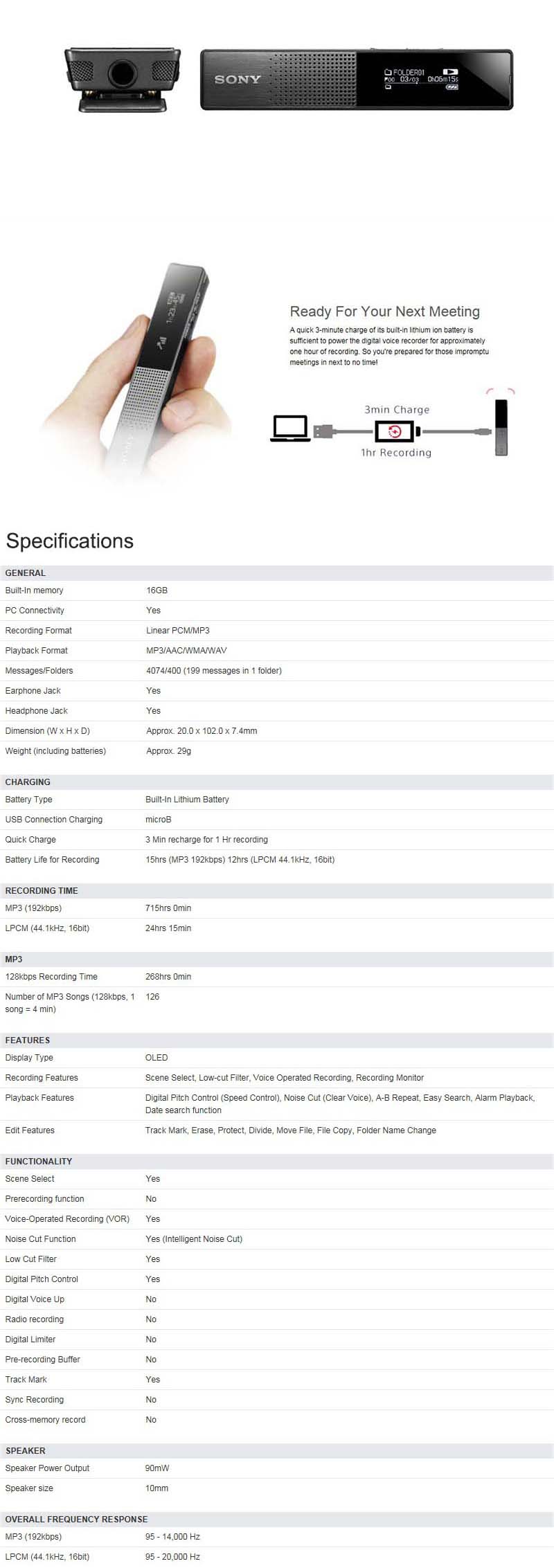Select the GENERAL section header

pyautogui.click(x=26, y=573)
